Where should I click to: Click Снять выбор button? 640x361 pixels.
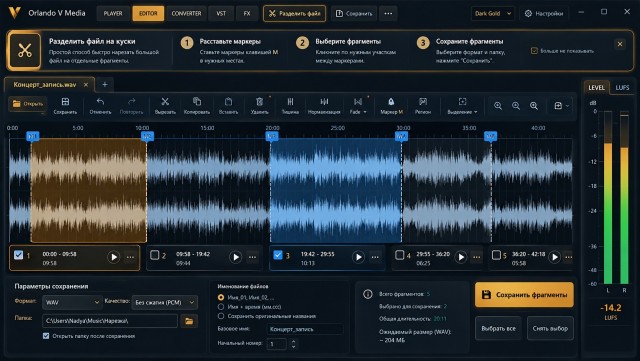(x=550, y=328)
